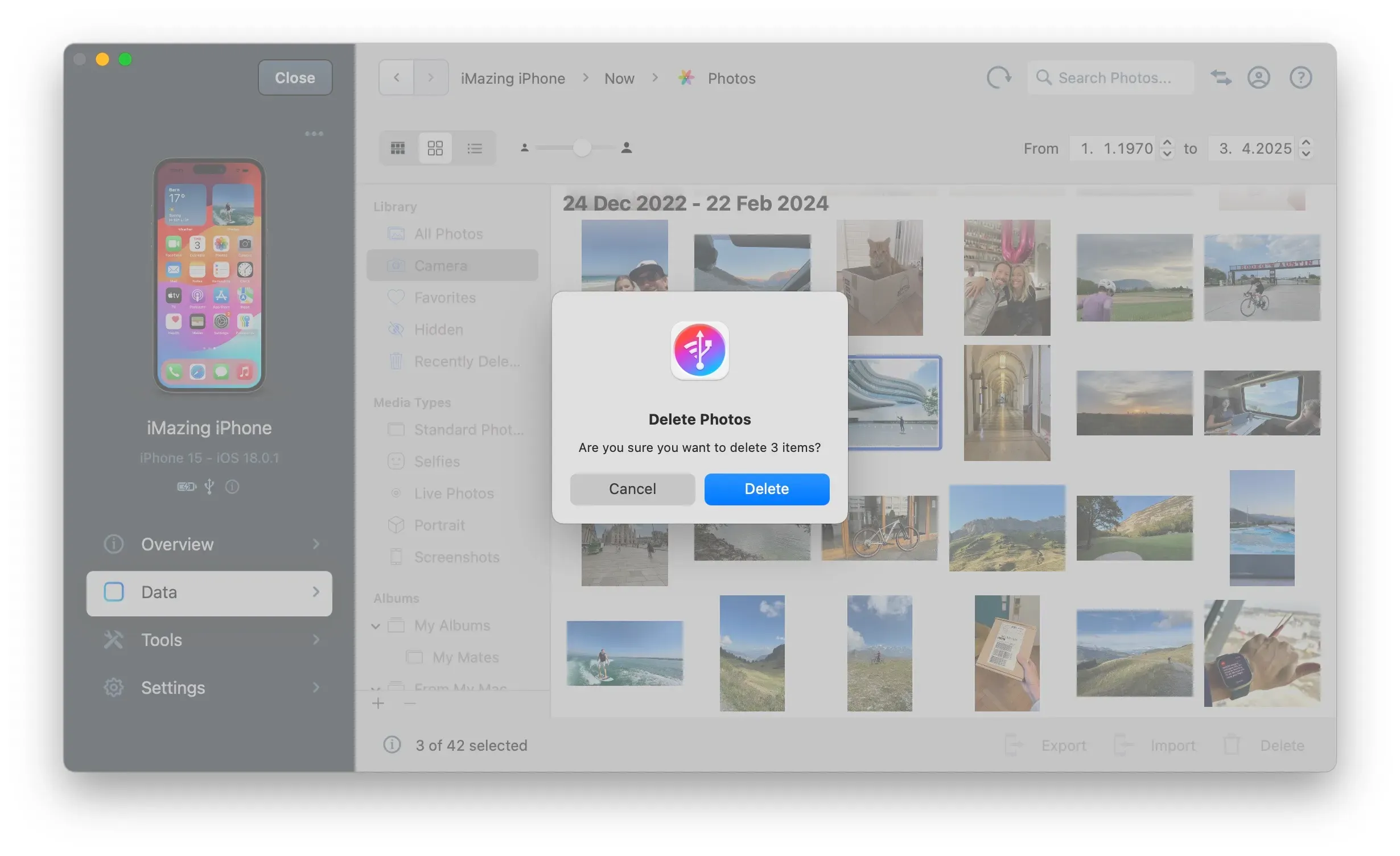Open the user account icon

[x=1259, y=77]
